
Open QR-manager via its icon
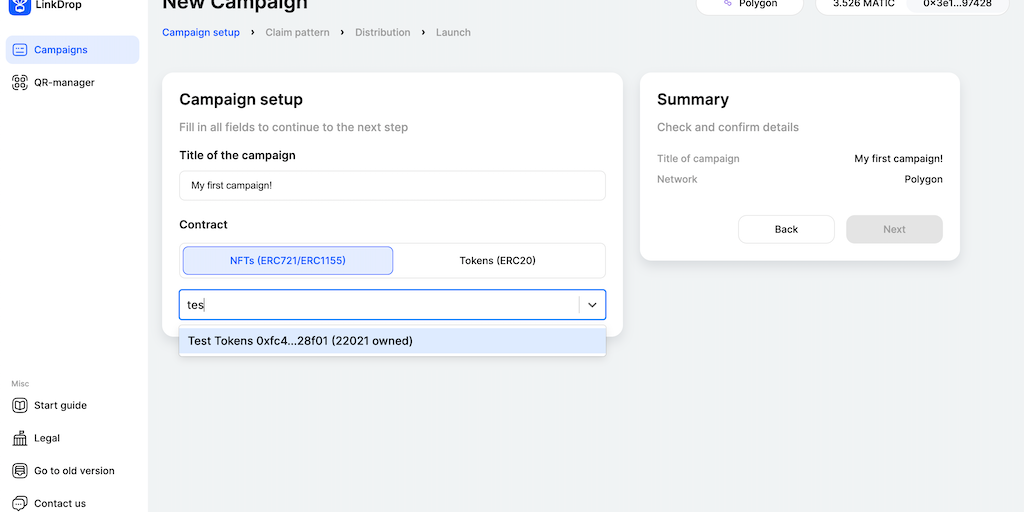[20, 83]
